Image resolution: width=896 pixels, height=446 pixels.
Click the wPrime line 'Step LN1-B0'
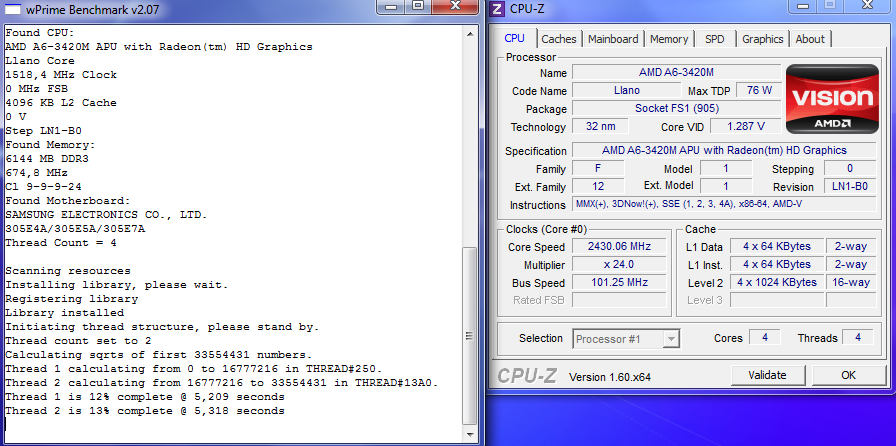pos(43,131)
